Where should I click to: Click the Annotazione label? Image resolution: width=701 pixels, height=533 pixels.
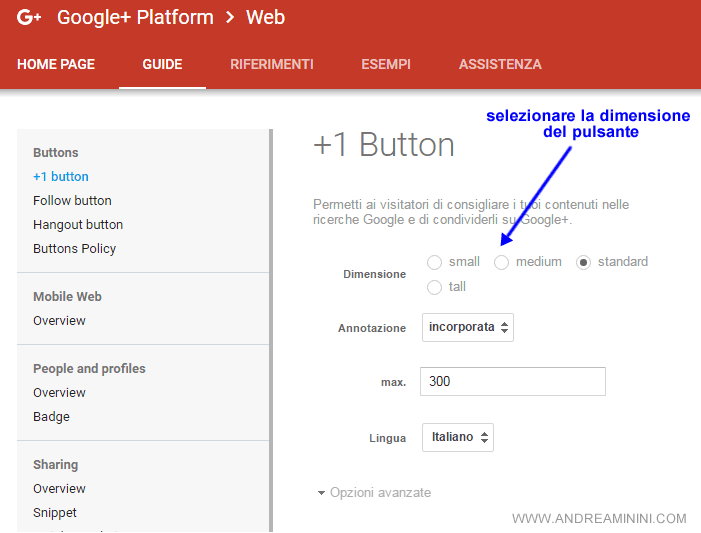pos(372,328)
